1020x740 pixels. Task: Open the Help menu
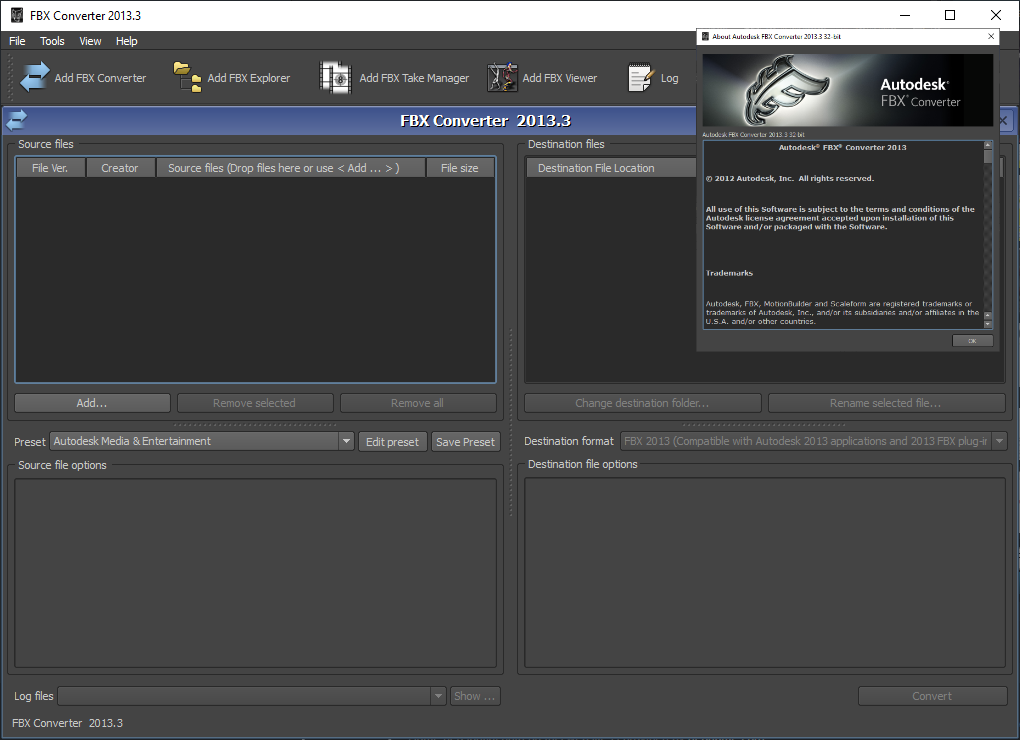(127, 41)
